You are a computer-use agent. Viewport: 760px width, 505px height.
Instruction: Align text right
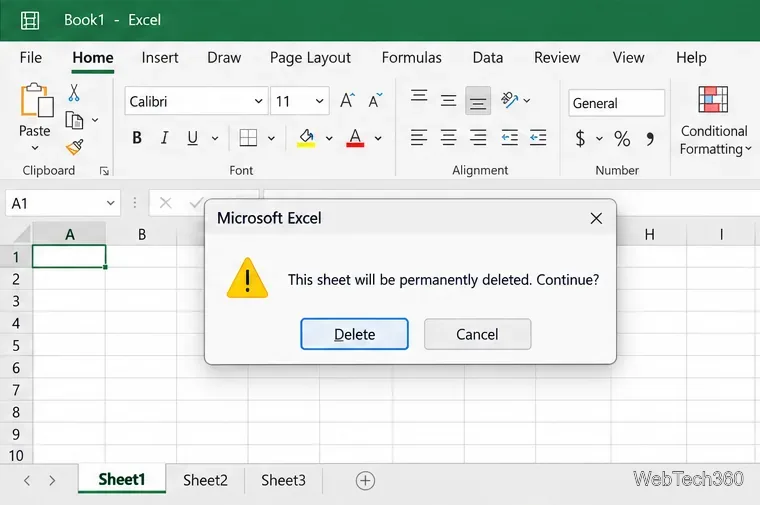(x=478, y=138)
